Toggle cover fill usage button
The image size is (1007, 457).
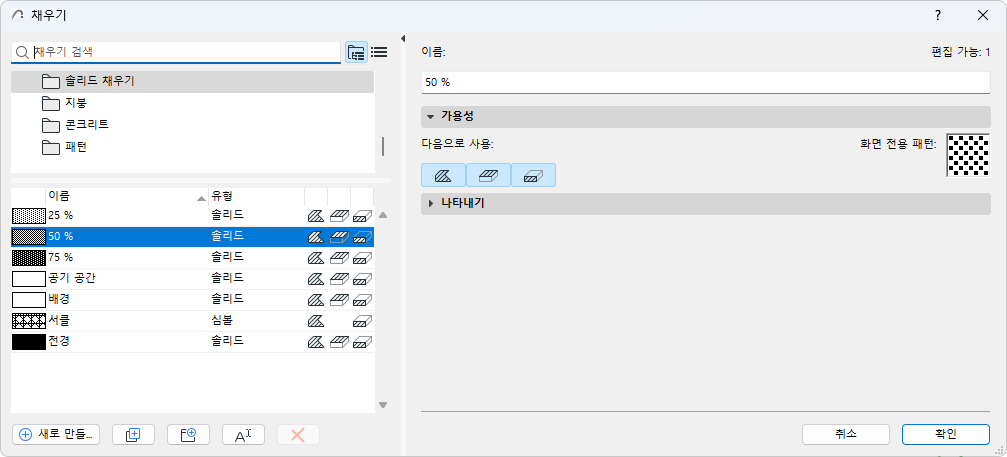488,175
